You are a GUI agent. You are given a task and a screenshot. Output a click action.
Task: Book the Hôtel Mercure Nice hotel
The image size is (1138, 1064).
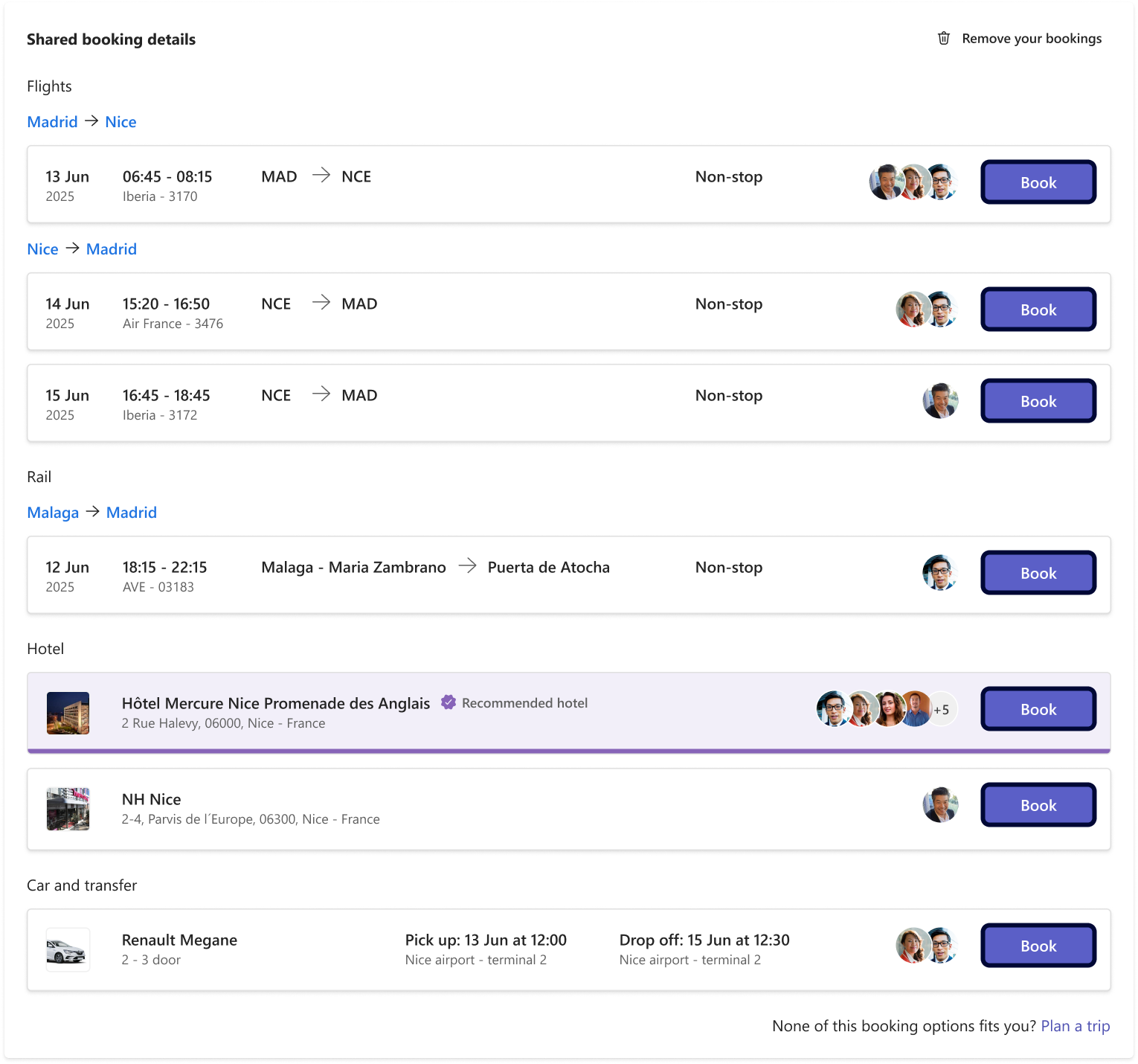[x=1038, y=709]
